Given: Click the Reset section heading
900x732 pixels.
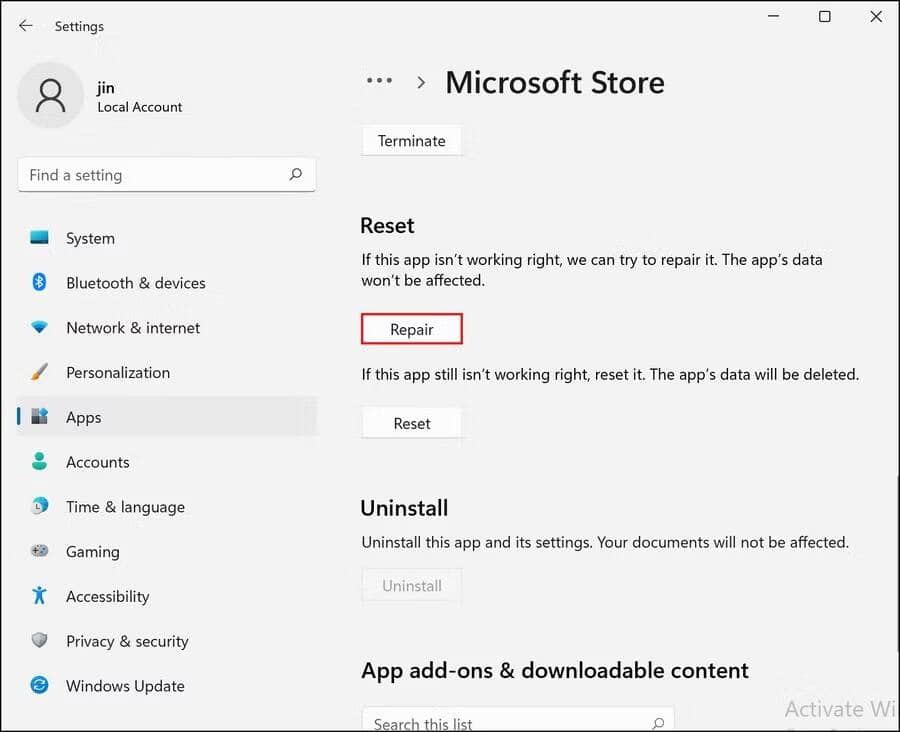Looking at the screenshot, I should 387,225.
